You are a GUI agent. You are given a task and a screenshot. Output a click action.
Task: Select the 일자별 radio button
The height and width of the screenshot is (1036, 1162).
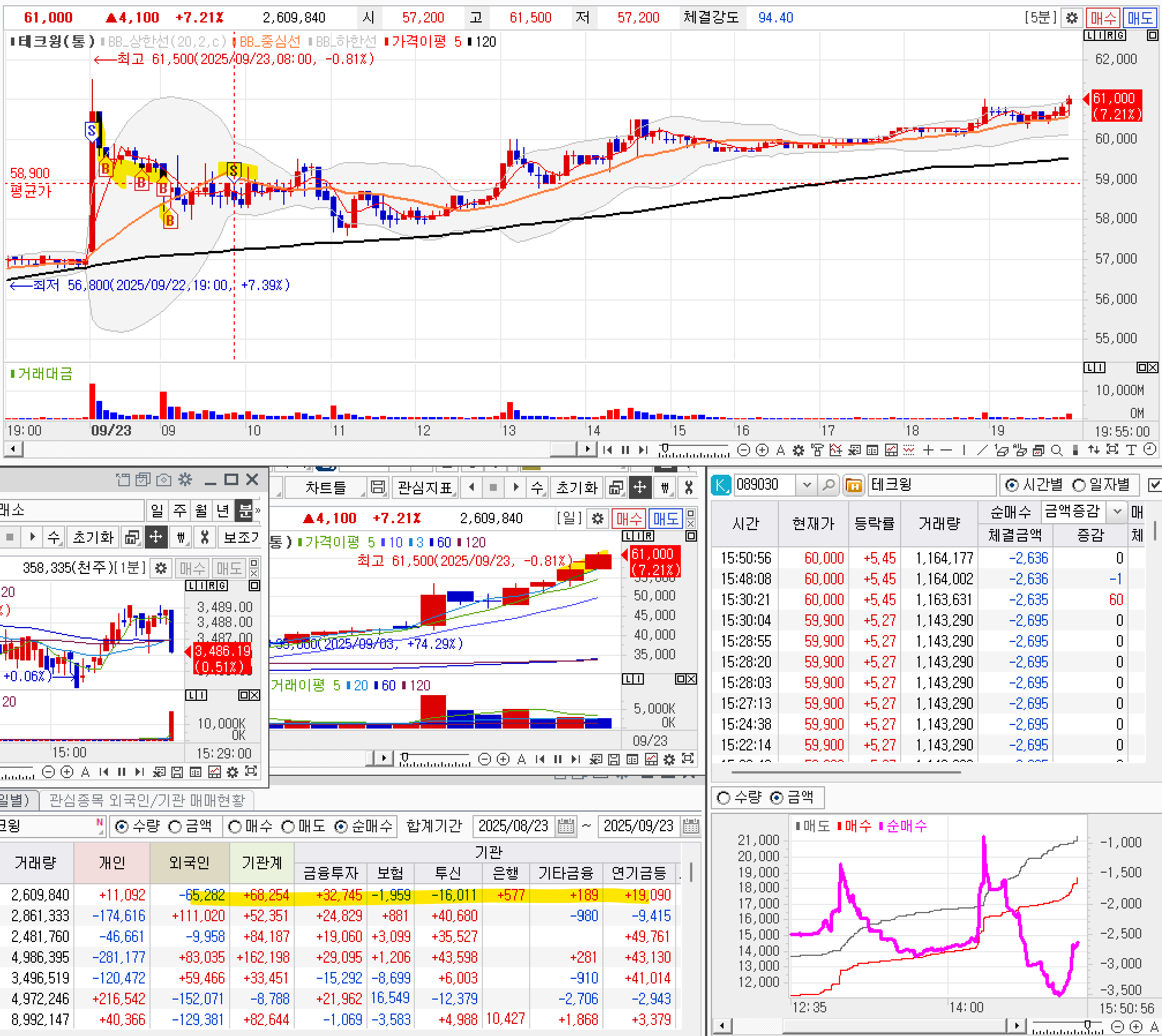[x=1079, y=485]
